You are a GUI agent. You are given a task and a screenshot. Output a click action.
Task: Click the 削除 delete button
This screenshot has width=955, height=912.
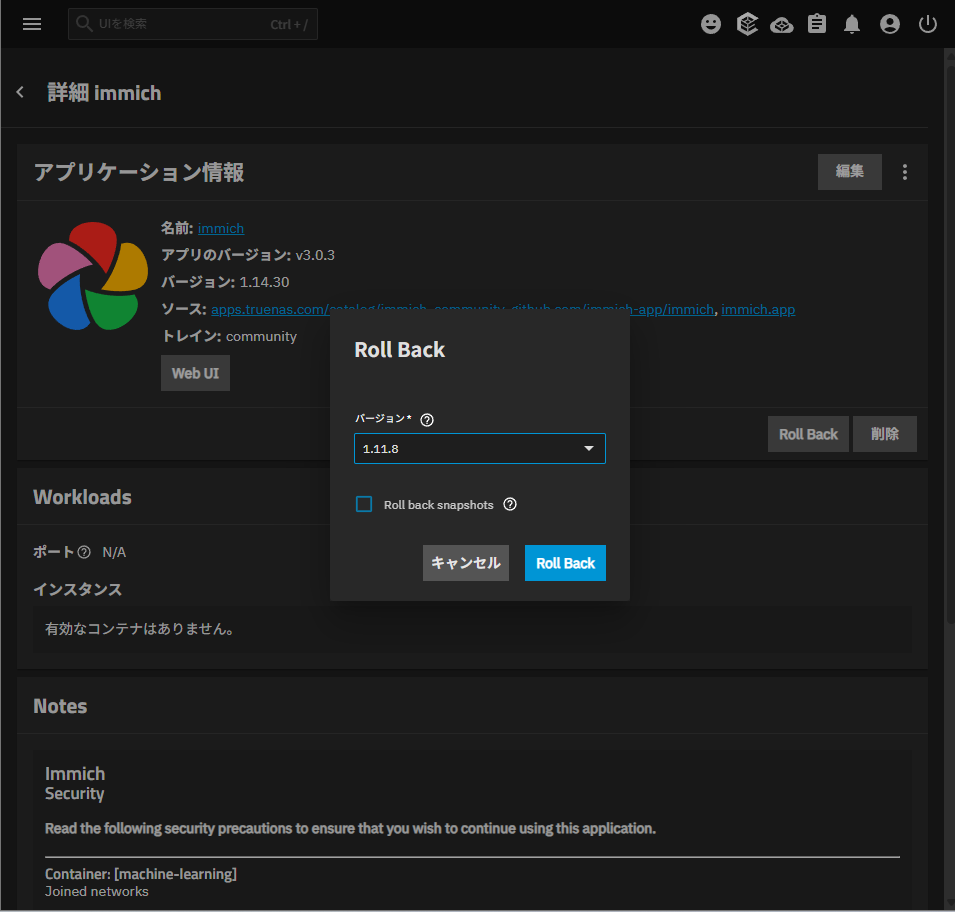click(884, 434)
